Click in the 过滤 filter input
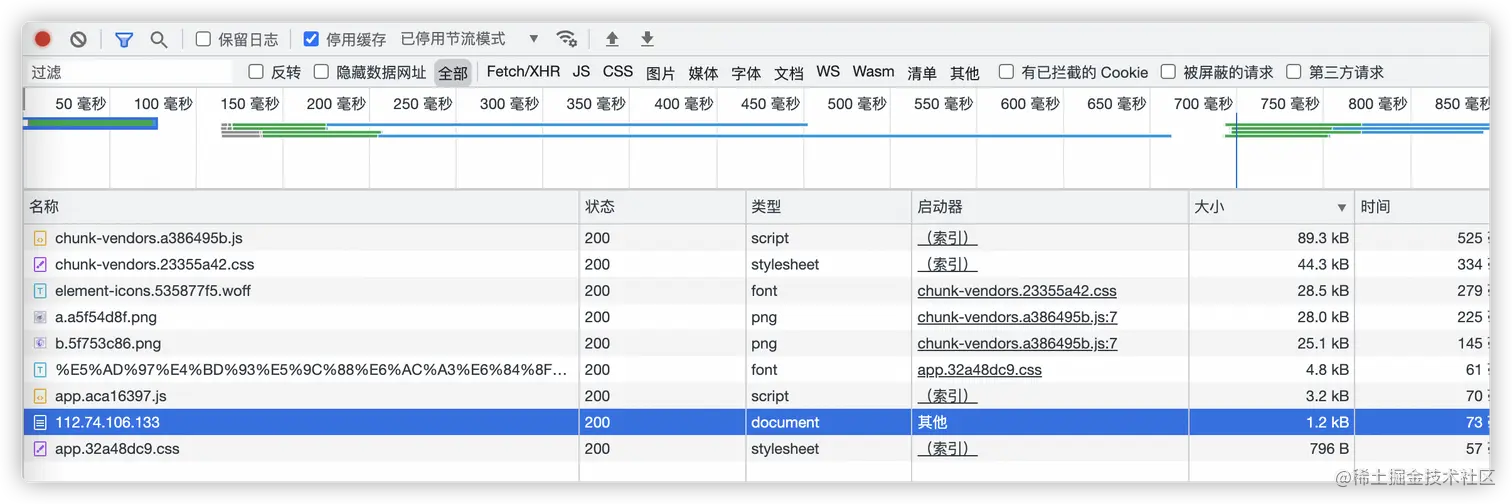1512x504 pixels. [x=128, y=72]
